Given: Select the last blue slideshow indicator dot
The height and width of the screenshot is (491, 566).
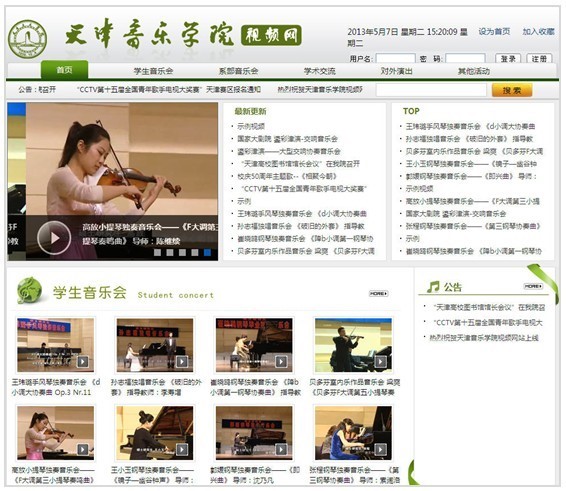Looking at the screenshot, I should (207, 252).
